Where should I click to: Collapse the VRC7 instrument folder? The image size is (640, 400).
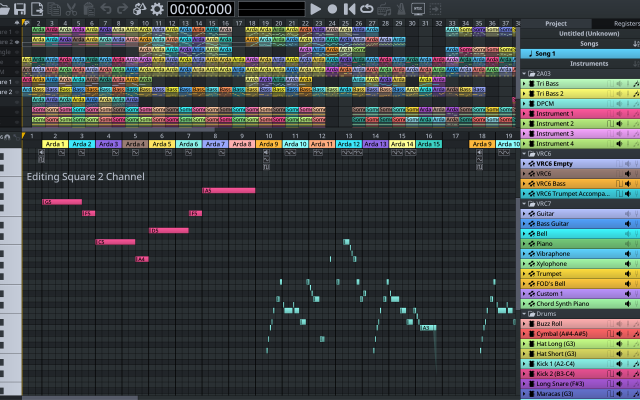[x=524, y=204]
